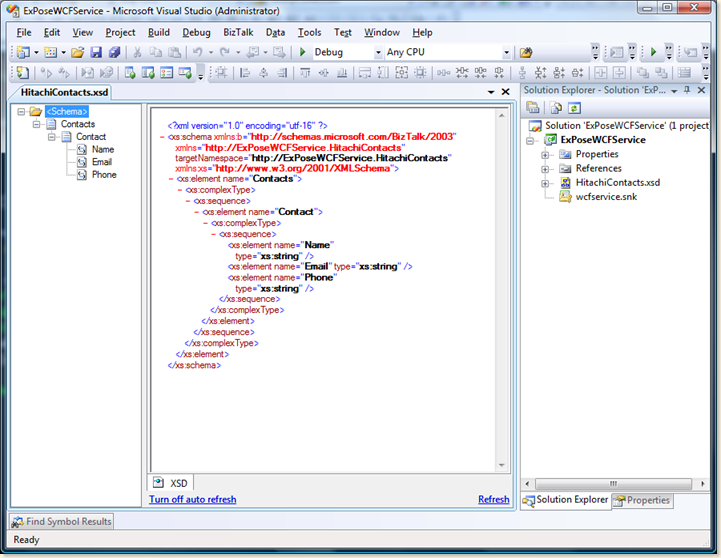Open the Project menu

tap(120, 32)
